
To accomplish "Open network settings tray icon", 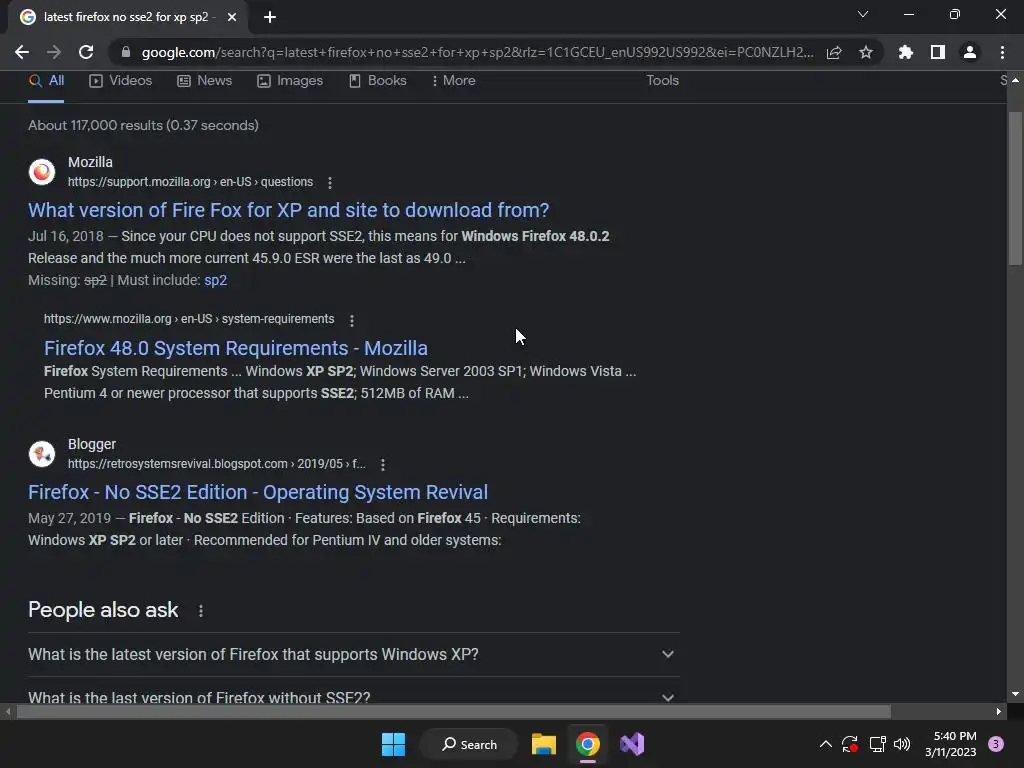I will click(x=878, y=744).
